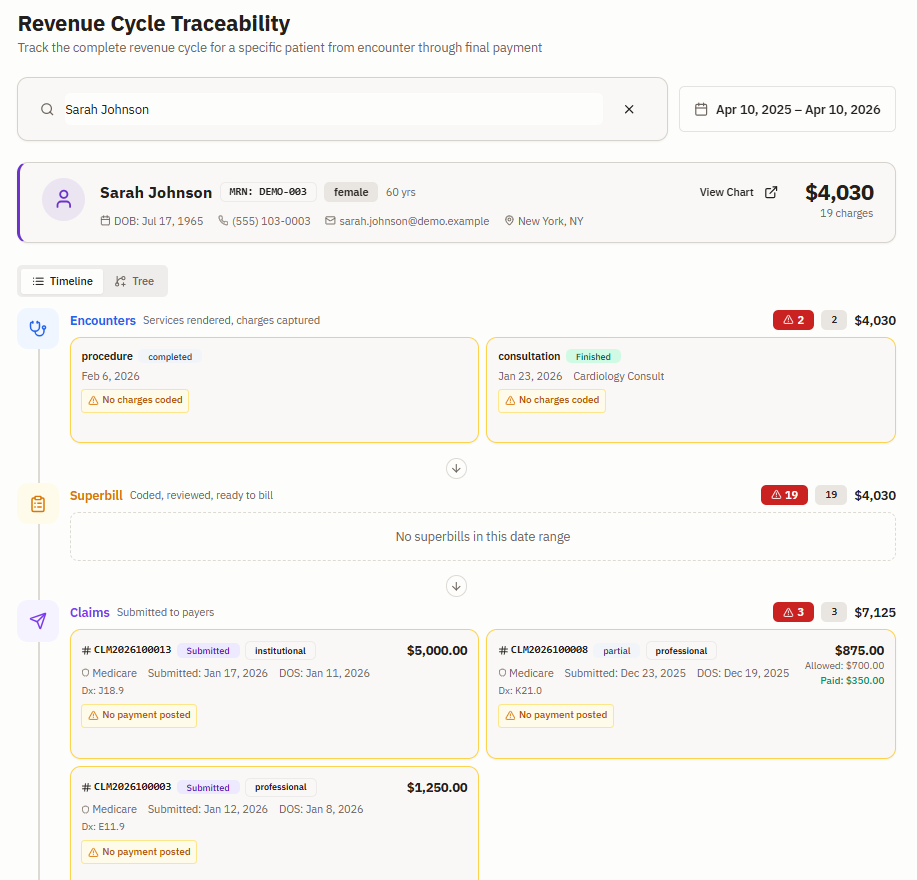Open the Claims 3 alerts badge
Viewport: 917px width, 880px height.
(793, 612)
